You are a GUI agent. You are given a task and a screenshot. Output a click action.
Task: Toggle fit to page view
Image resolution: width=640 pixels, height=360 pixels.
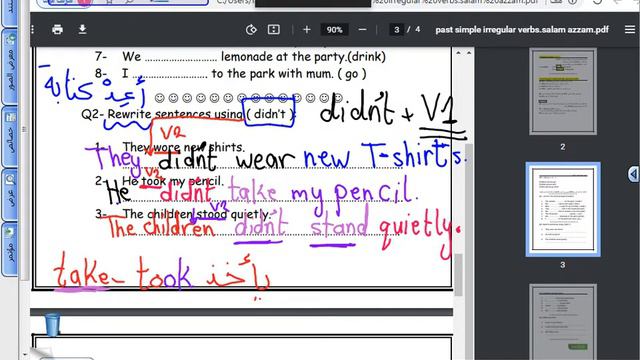pos(273,29)
